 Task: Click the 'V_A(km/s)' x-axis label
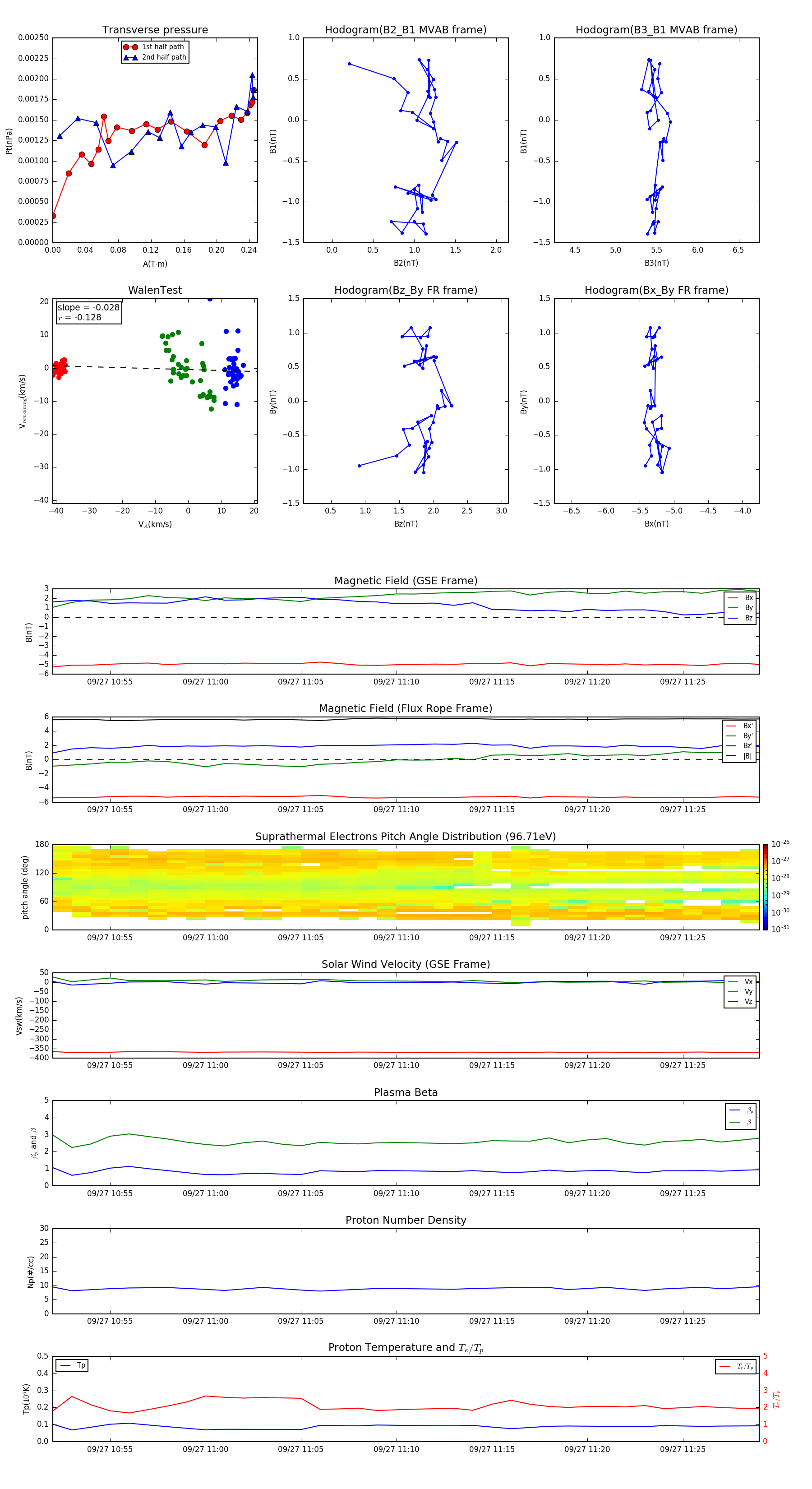pyautogui.click(x=155, y=524)
